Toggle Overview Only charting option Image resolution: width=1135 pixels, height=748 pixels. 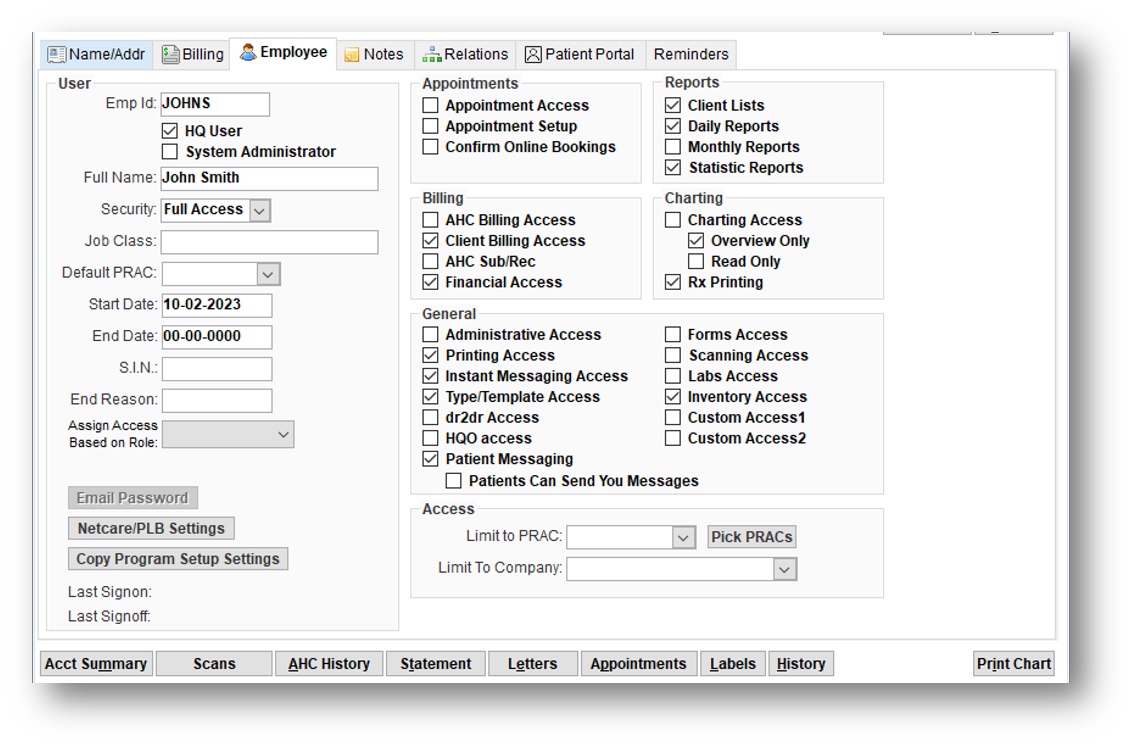tap(696, 240)
